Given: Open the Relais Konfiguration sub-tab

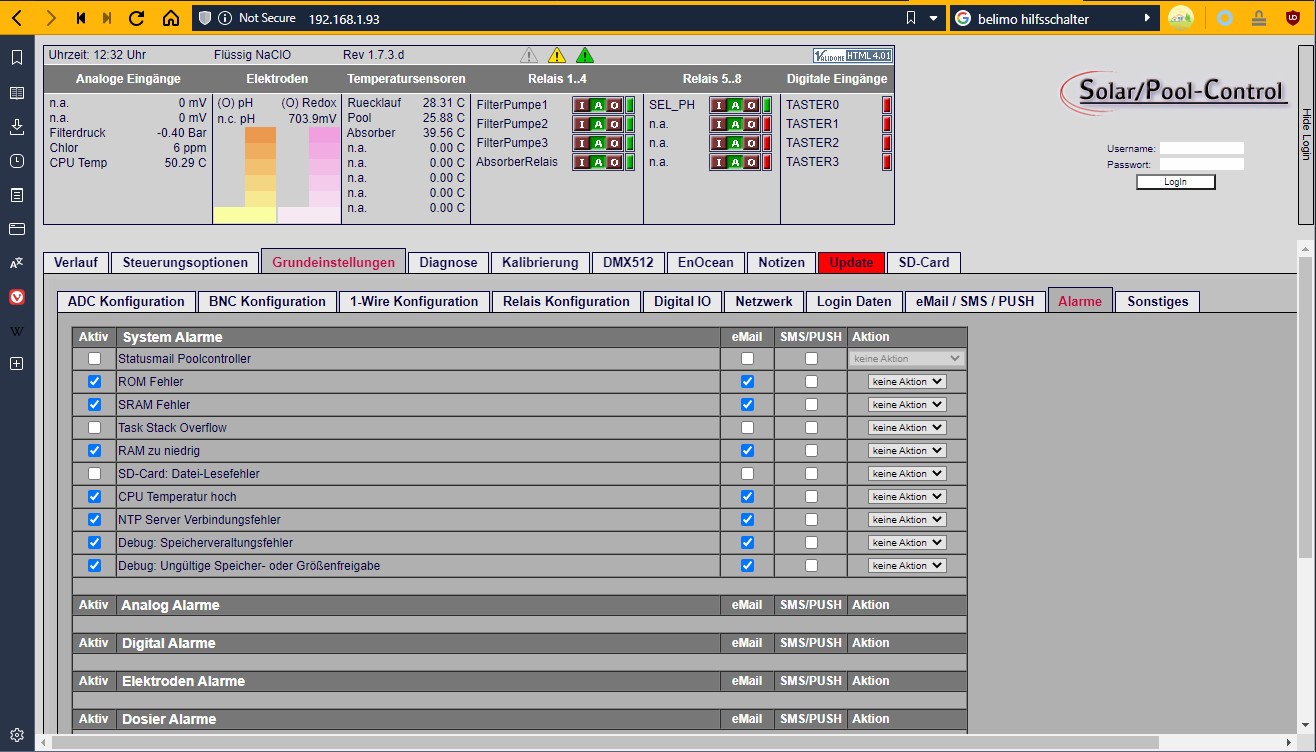Looking at the screenshot, I should [x=566, y=301].
